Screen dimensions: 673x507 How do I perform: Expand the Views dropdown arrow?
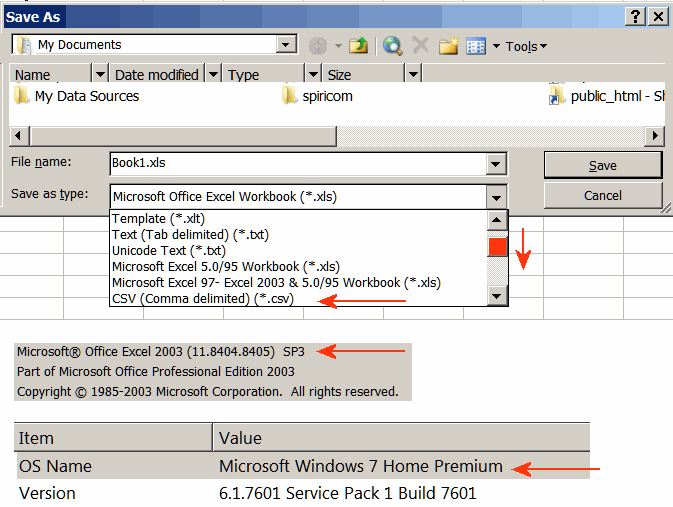[496, 46]
